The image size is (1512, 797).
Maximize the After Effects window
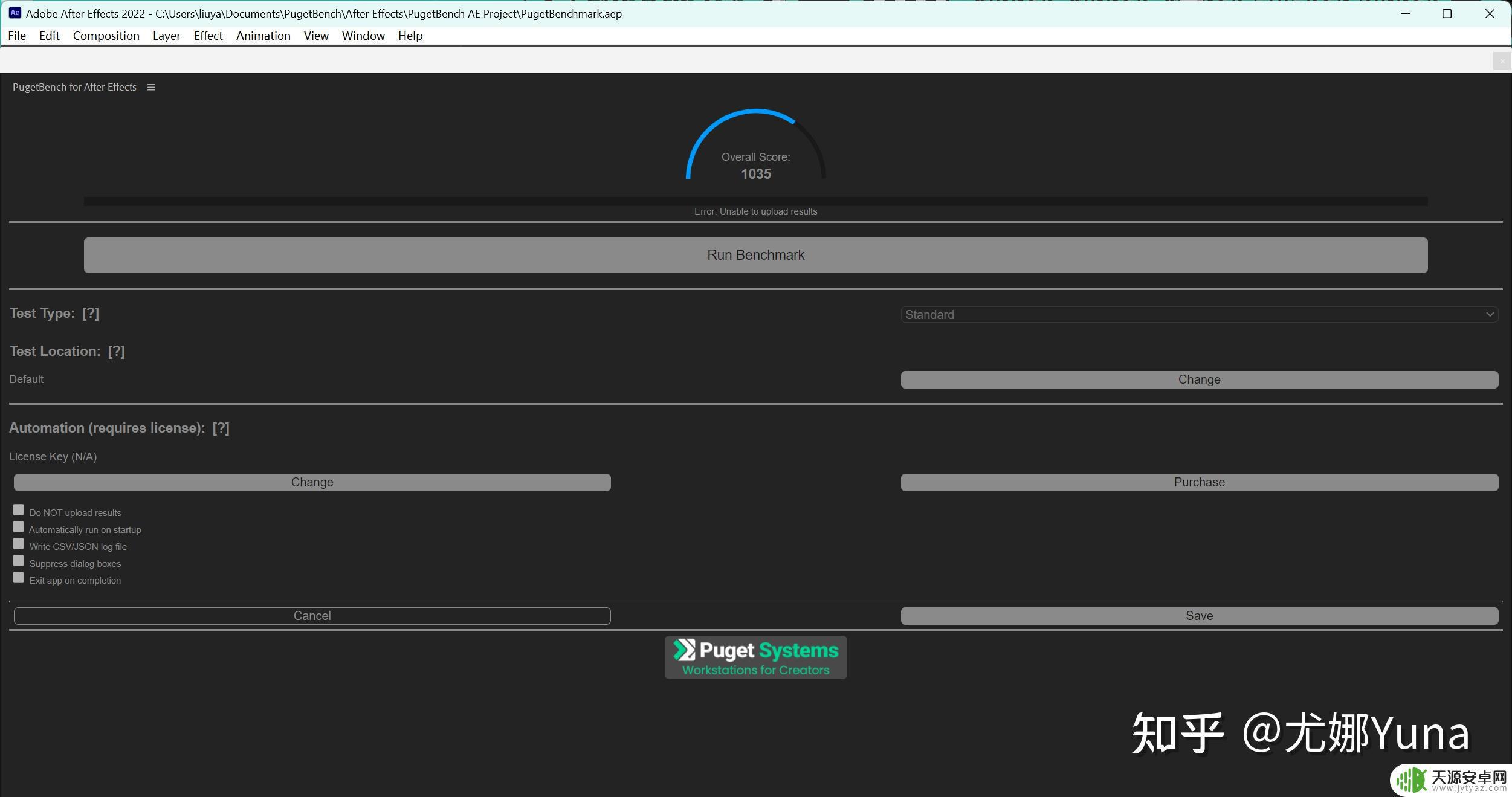coord(1447,13)
